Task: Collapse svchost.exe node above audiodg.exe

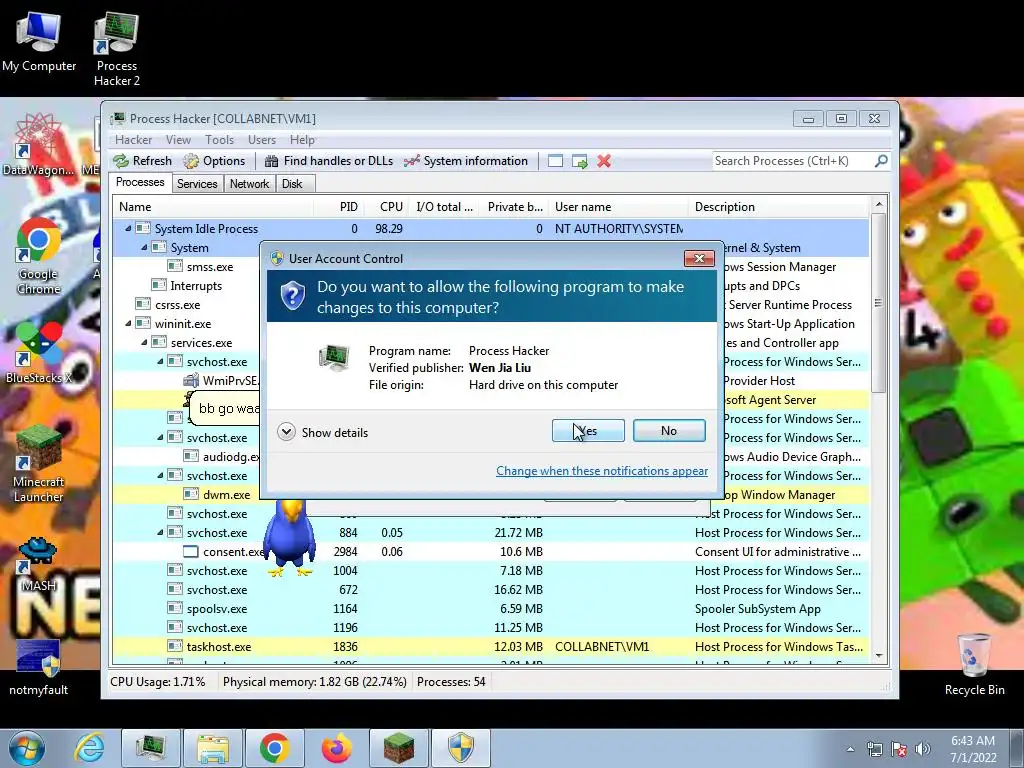Action: (x=160, y=438)
